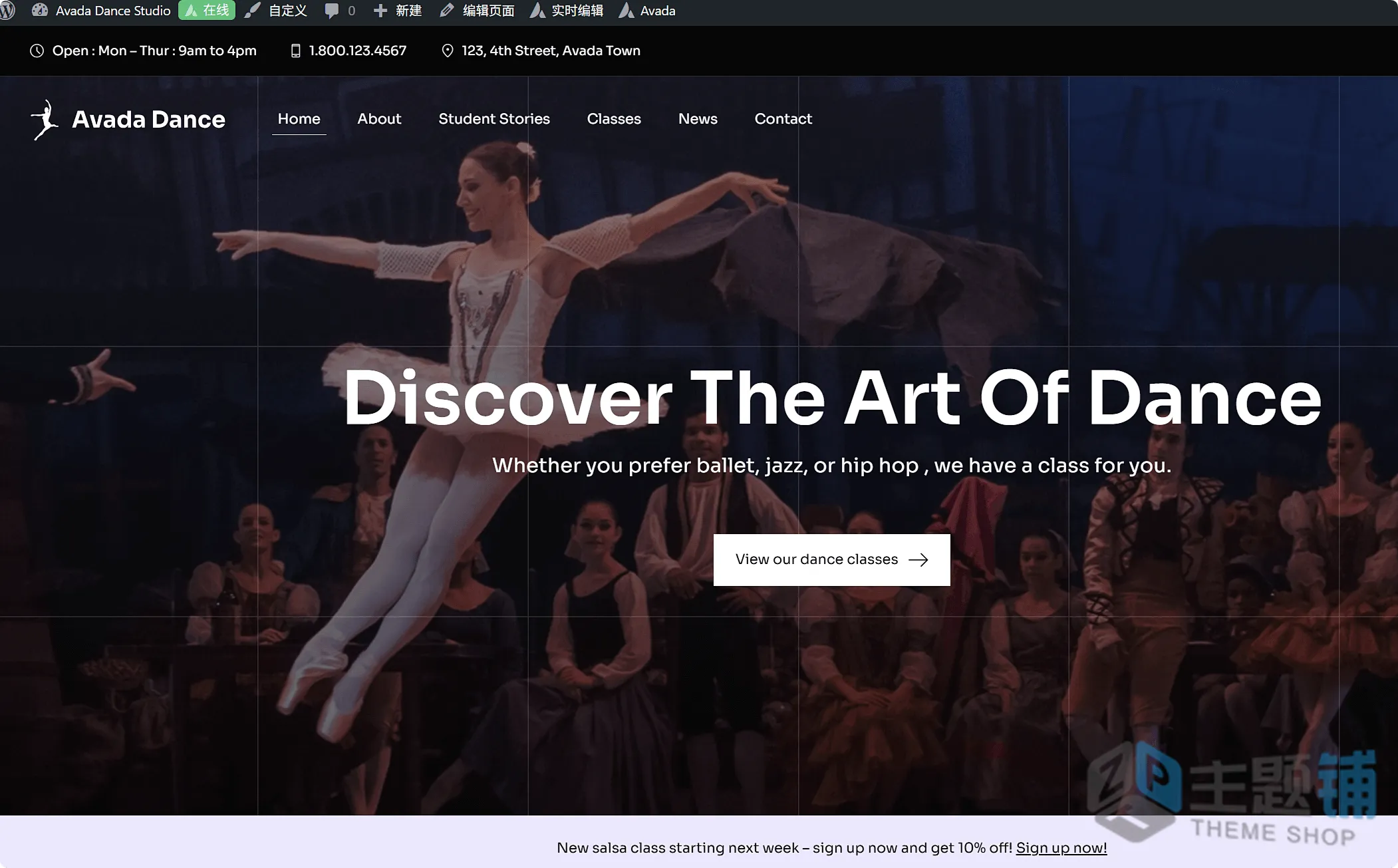
Task: Click the Sign up now! link
Action: tap(1061, 848)
